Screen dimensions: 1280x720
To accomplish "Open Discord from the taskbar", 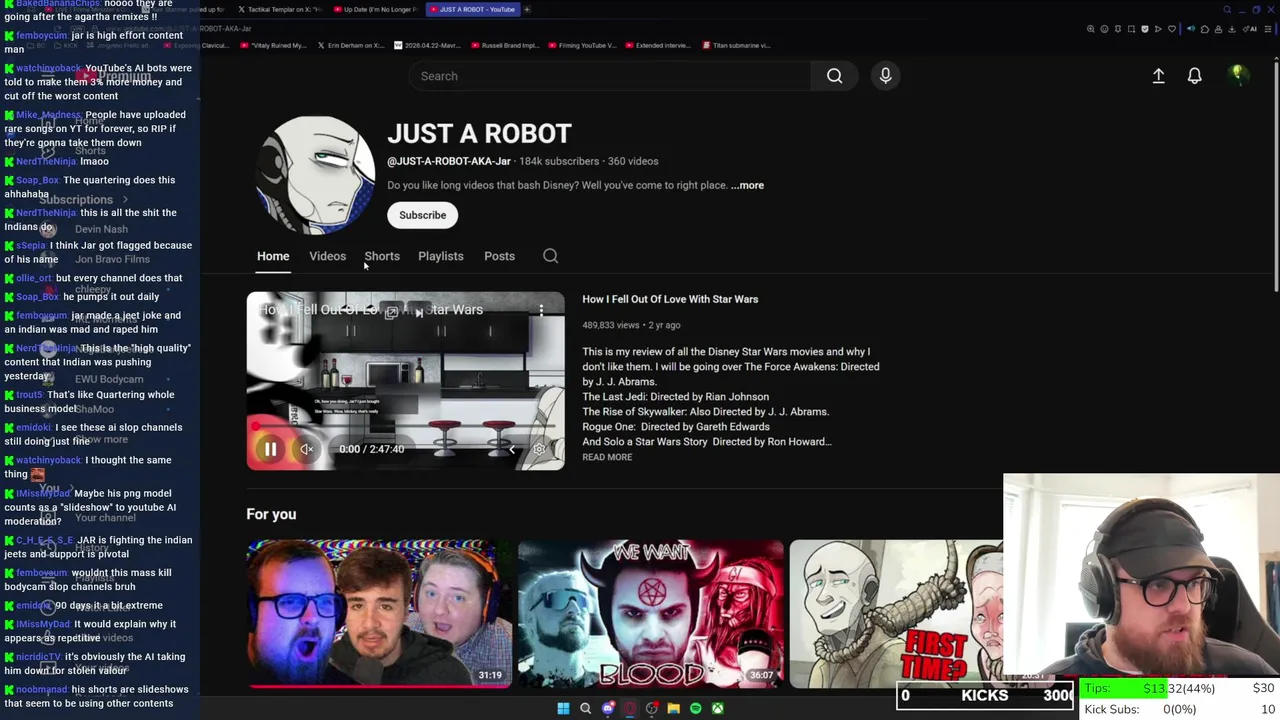I will click(x=608, y=709).
